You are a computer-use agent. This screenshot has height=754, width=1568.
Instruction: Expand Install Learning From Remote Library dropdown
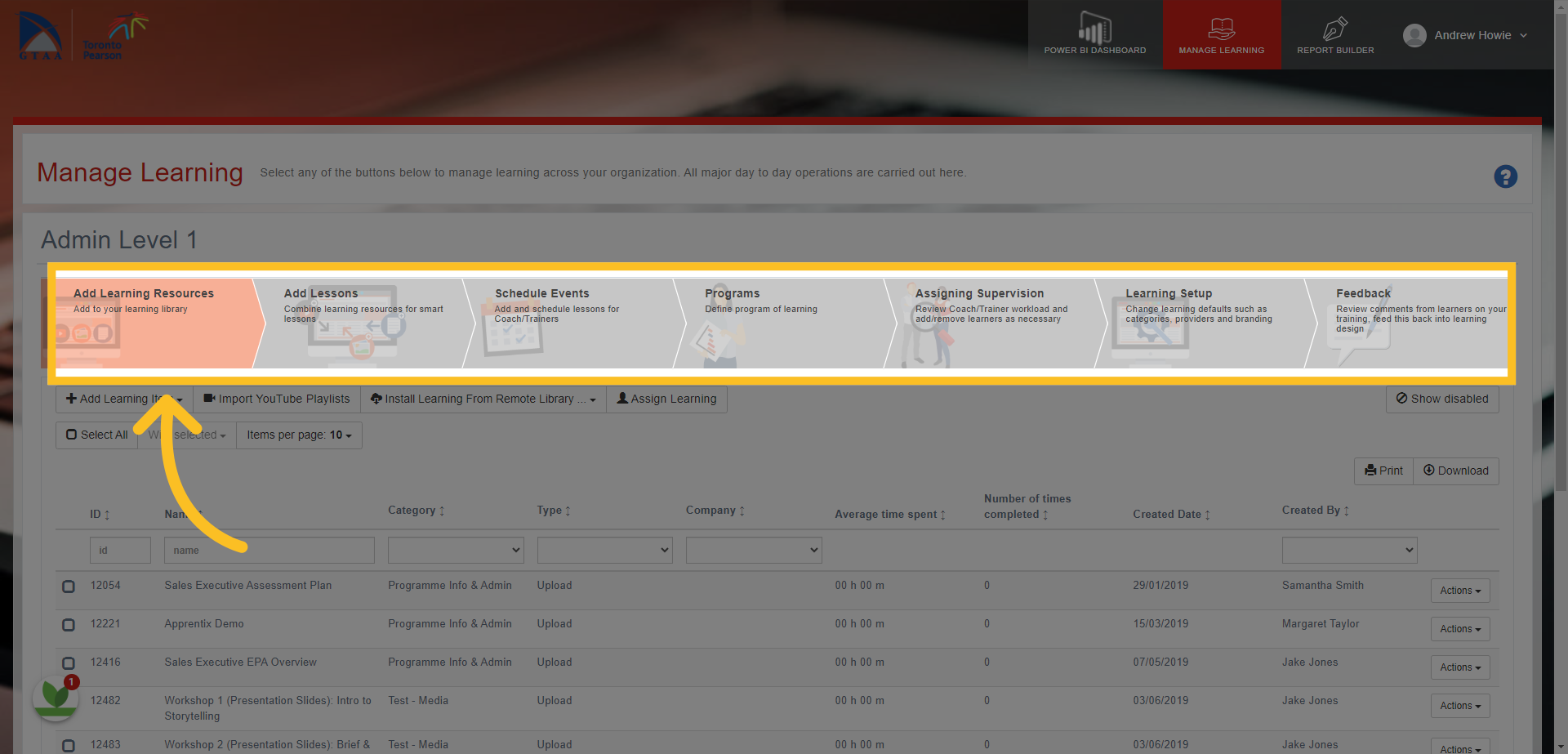483,399
